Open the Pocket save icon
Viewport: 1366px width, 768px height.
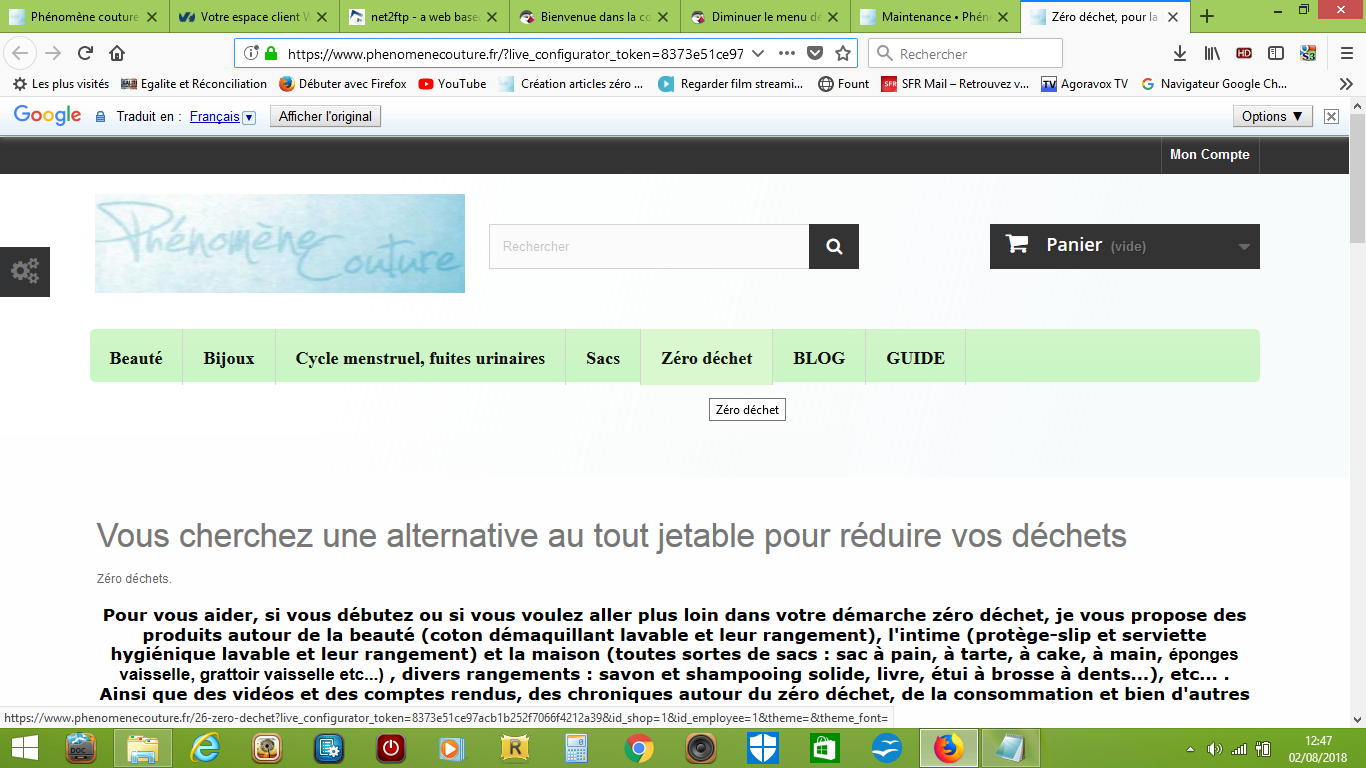point(815,54)
